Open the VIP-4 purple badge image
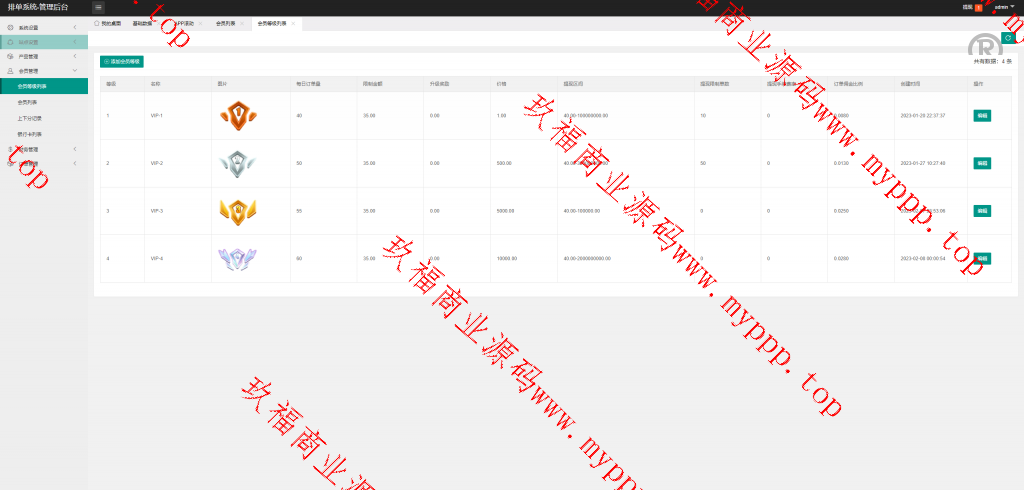Viewport: 1024px width, 490px height. [x=239, y=258]
